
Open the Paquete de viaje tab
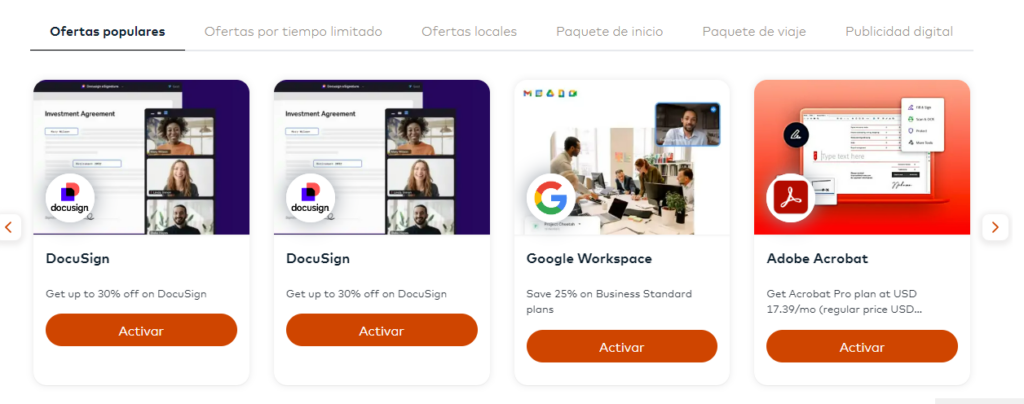(754, 31)
